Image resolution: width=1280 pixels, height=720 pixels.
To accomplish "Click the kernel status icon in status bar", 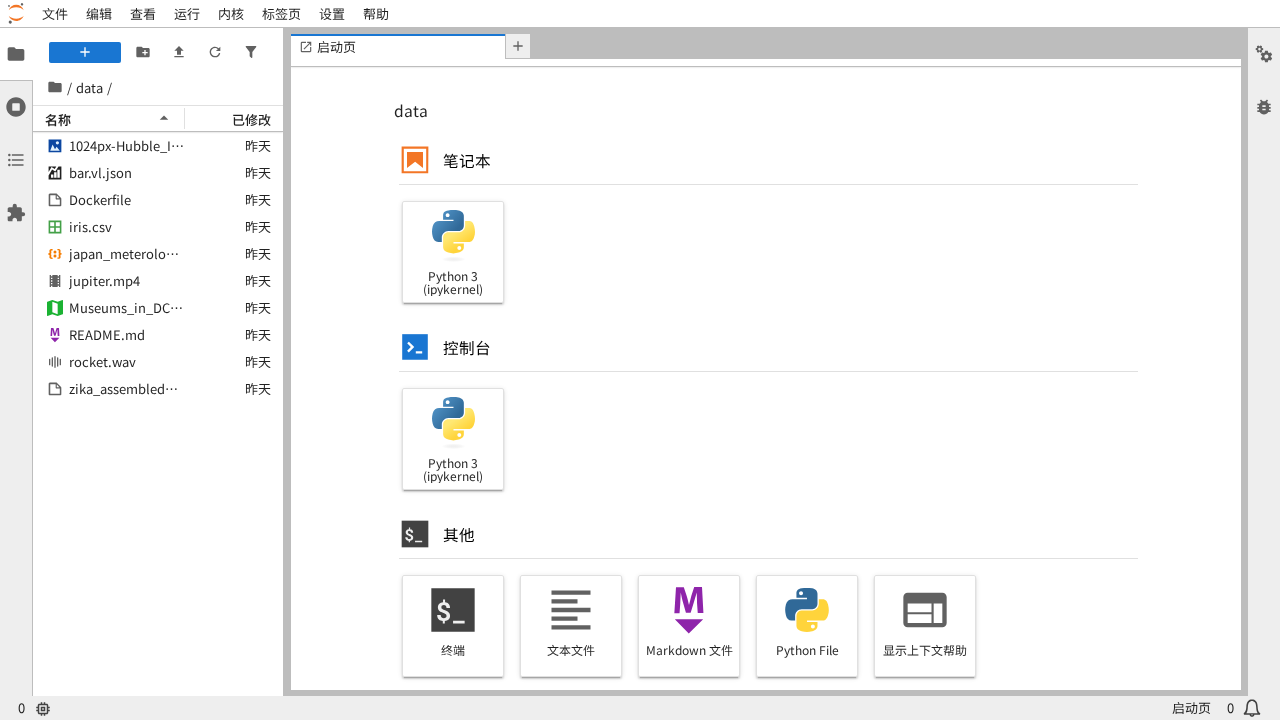I will point(43,709).
